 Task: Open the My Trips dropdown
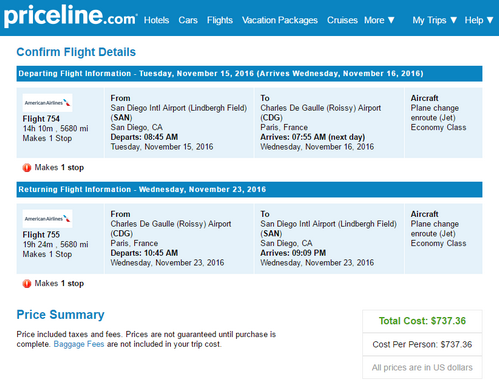pyautogui.click(x=435, y=20)
